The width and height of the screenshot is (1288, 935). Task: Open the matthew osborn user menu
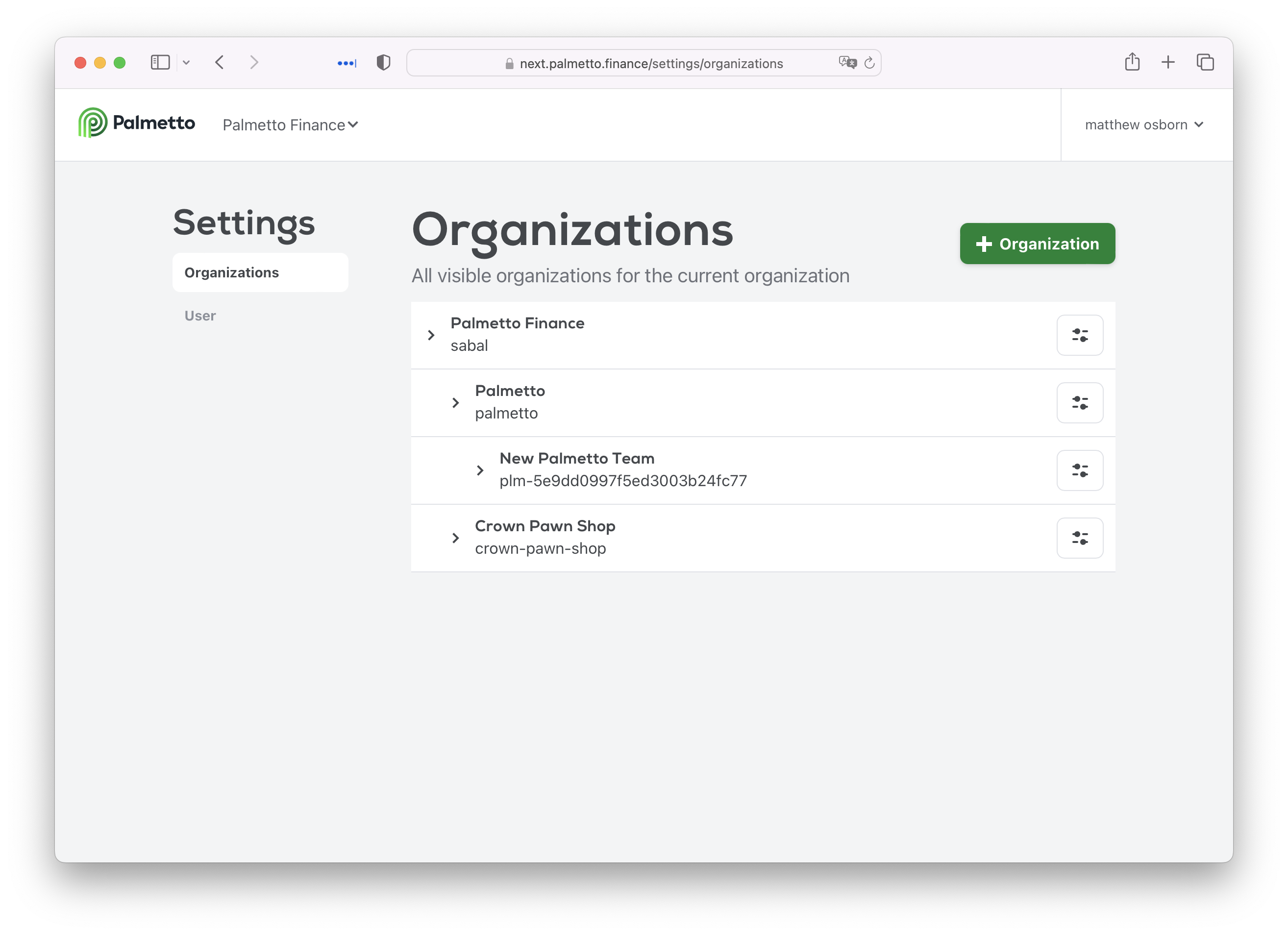[x=1144, y=125]
